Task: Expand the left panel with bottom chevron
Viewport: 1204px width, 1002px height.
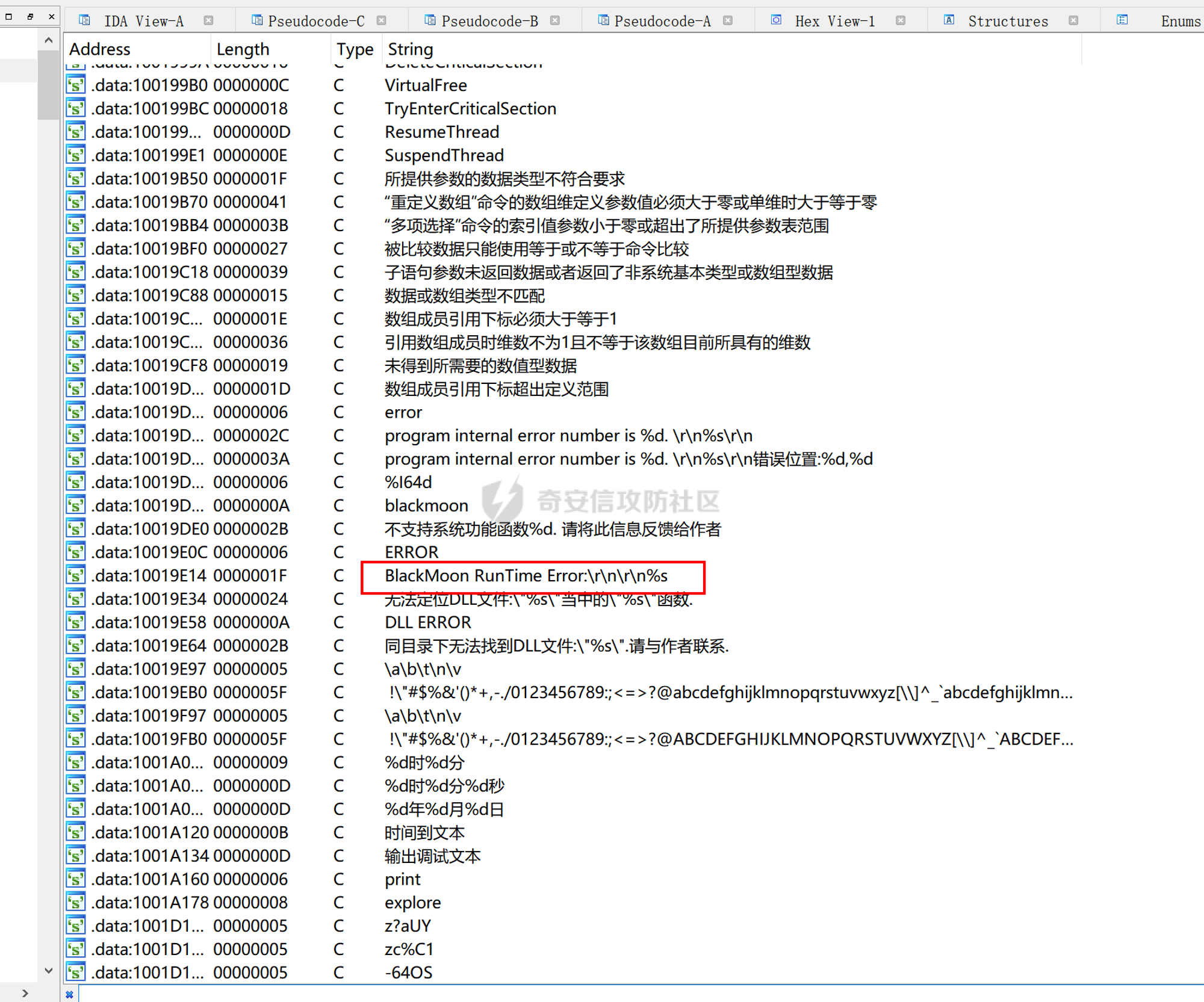Action: 25,993
